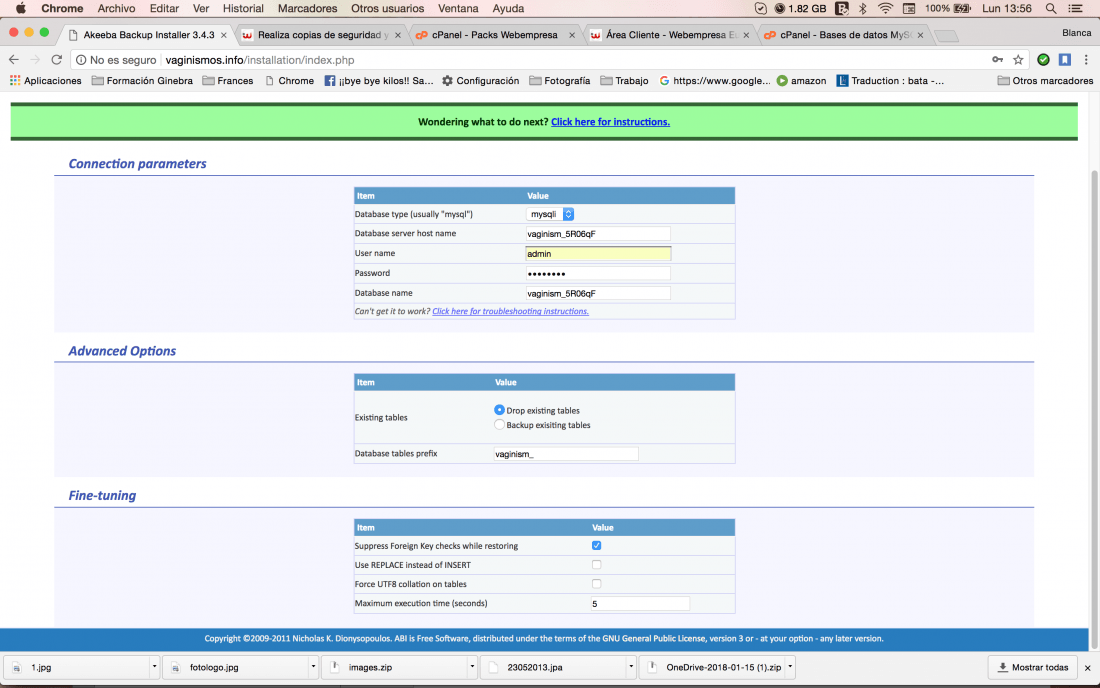The width and height of the screenshot is (1100, 688).
Task: Open the Historial menu
Action: [x=243, y=8]
